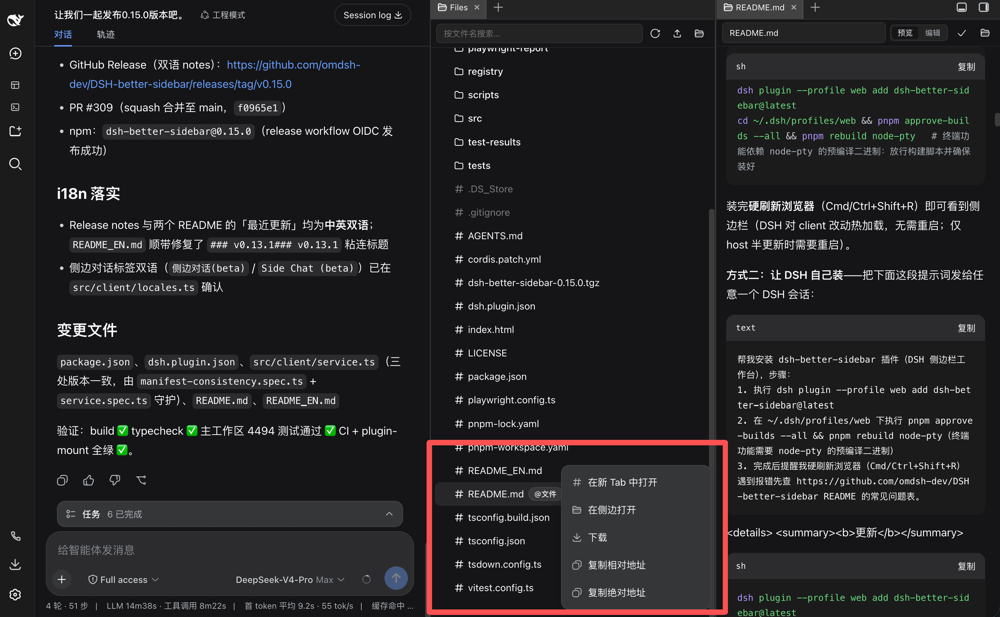The width and height of the screenshot is (1000, 617).
Task: Click the branch conversation icon below the reply
Action: 141,480
